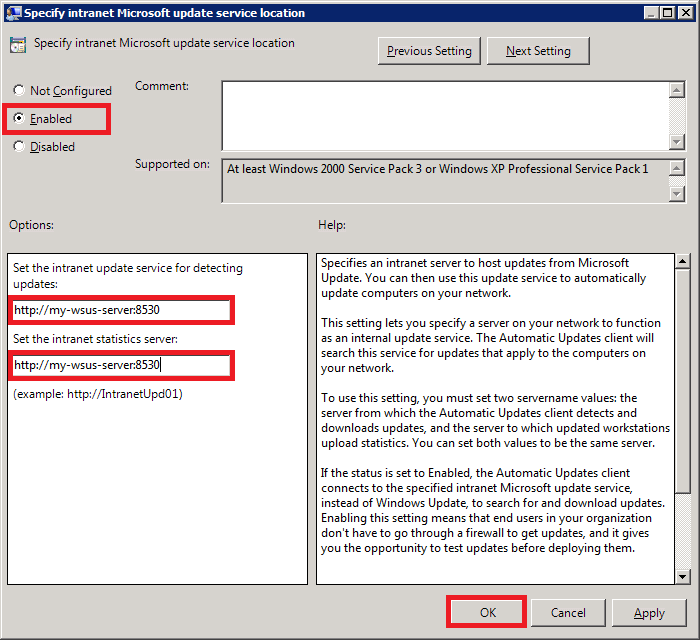
Task: Click the Help pane scroll up arrow
Action: click(682, 261)
